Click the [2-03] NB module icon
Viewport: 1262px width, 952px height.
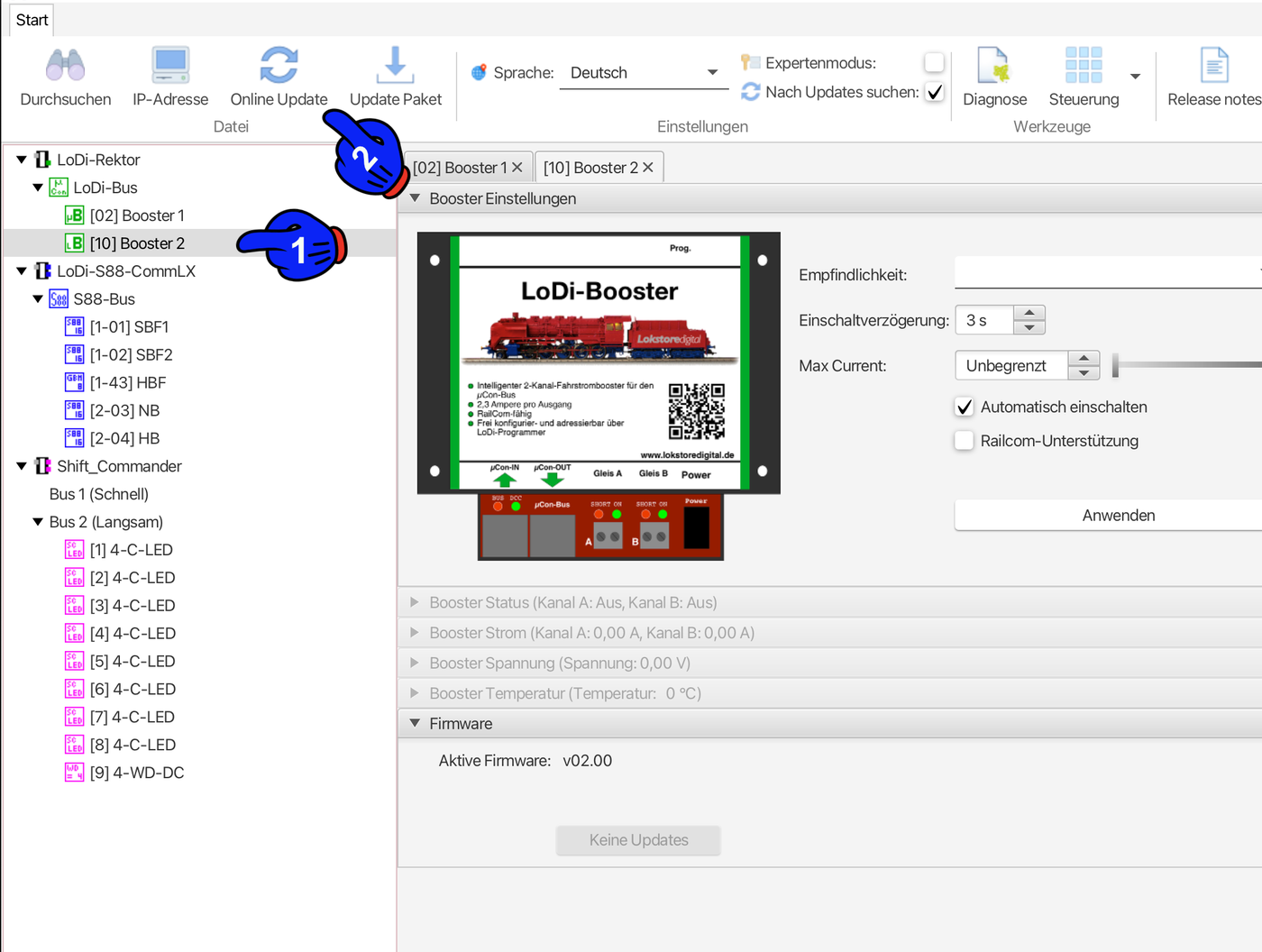pos(75,411)
